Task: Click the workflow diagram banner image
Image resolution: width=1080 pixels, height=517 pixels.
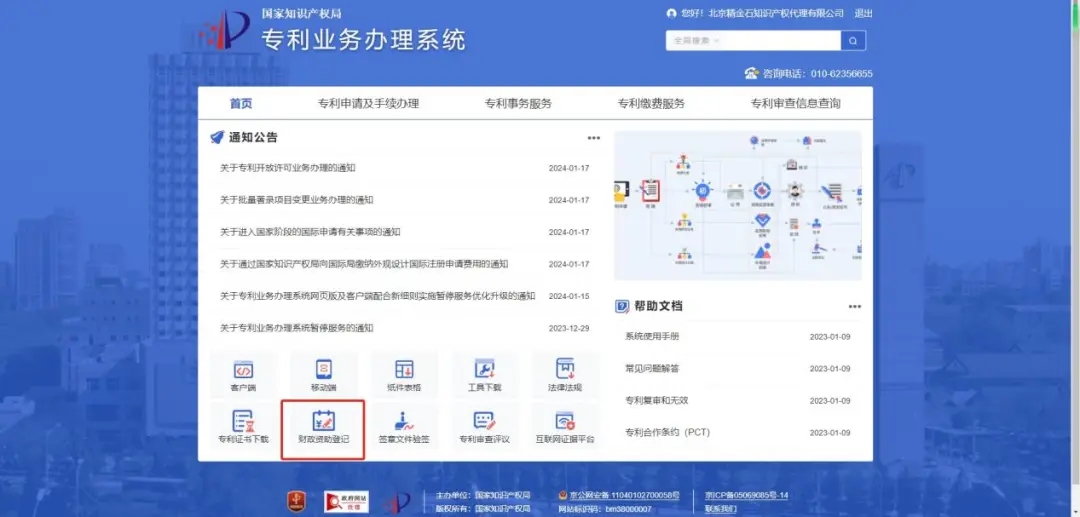Action: [x=738, y=205]
